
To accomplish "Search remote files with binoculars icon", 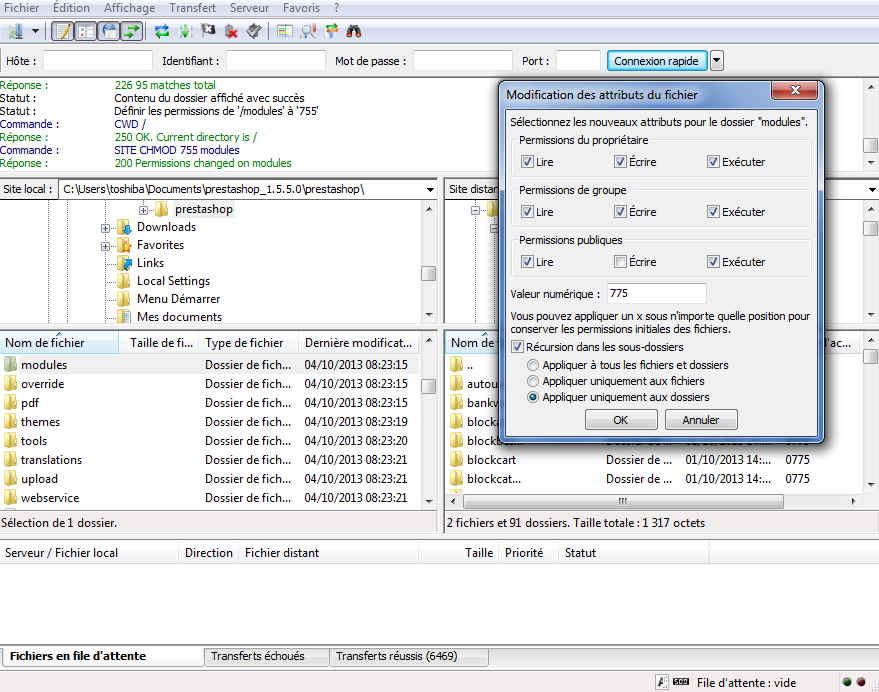I will (354, 31).
